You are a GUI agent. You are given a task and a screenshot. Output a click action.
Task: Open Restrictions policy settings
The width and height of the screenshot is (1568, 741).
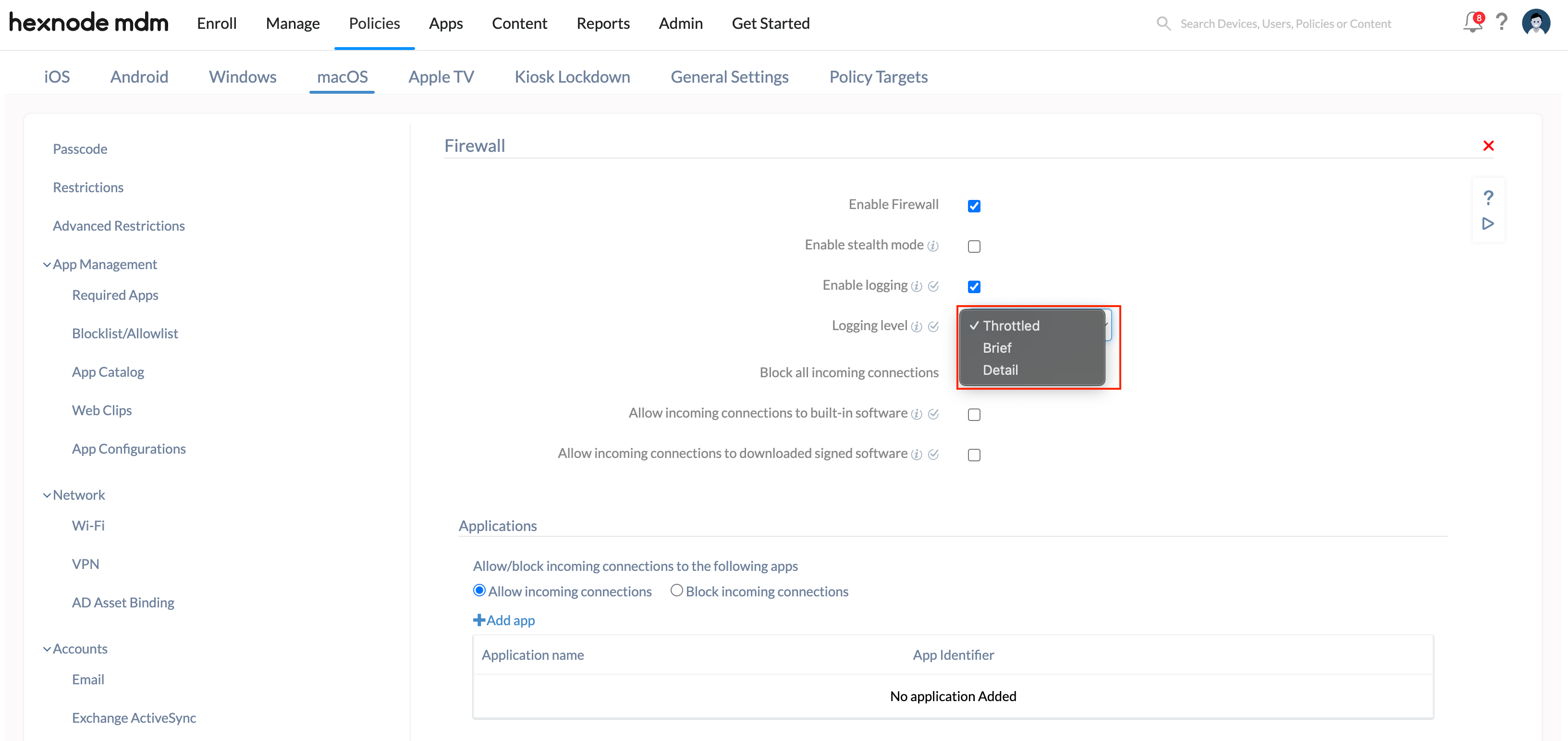[x=88, y=187]
